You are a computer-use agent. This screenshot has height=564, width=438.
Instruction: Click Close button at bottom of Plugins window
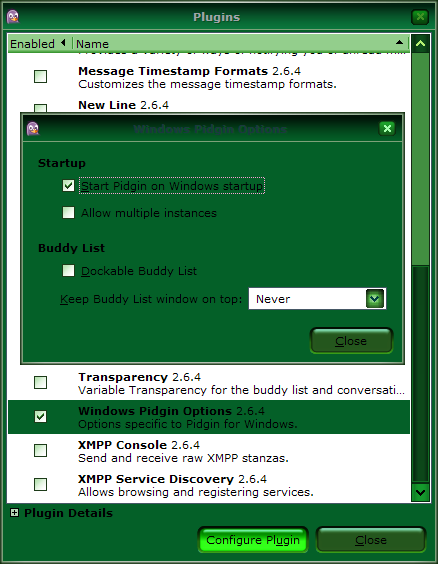371,540
